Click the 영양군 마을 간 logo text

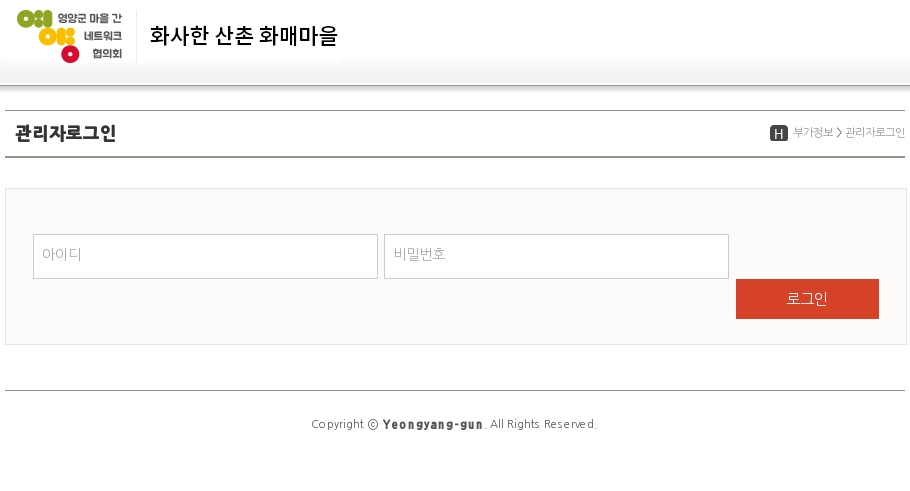pyautogui.click(x=89, y=18)
